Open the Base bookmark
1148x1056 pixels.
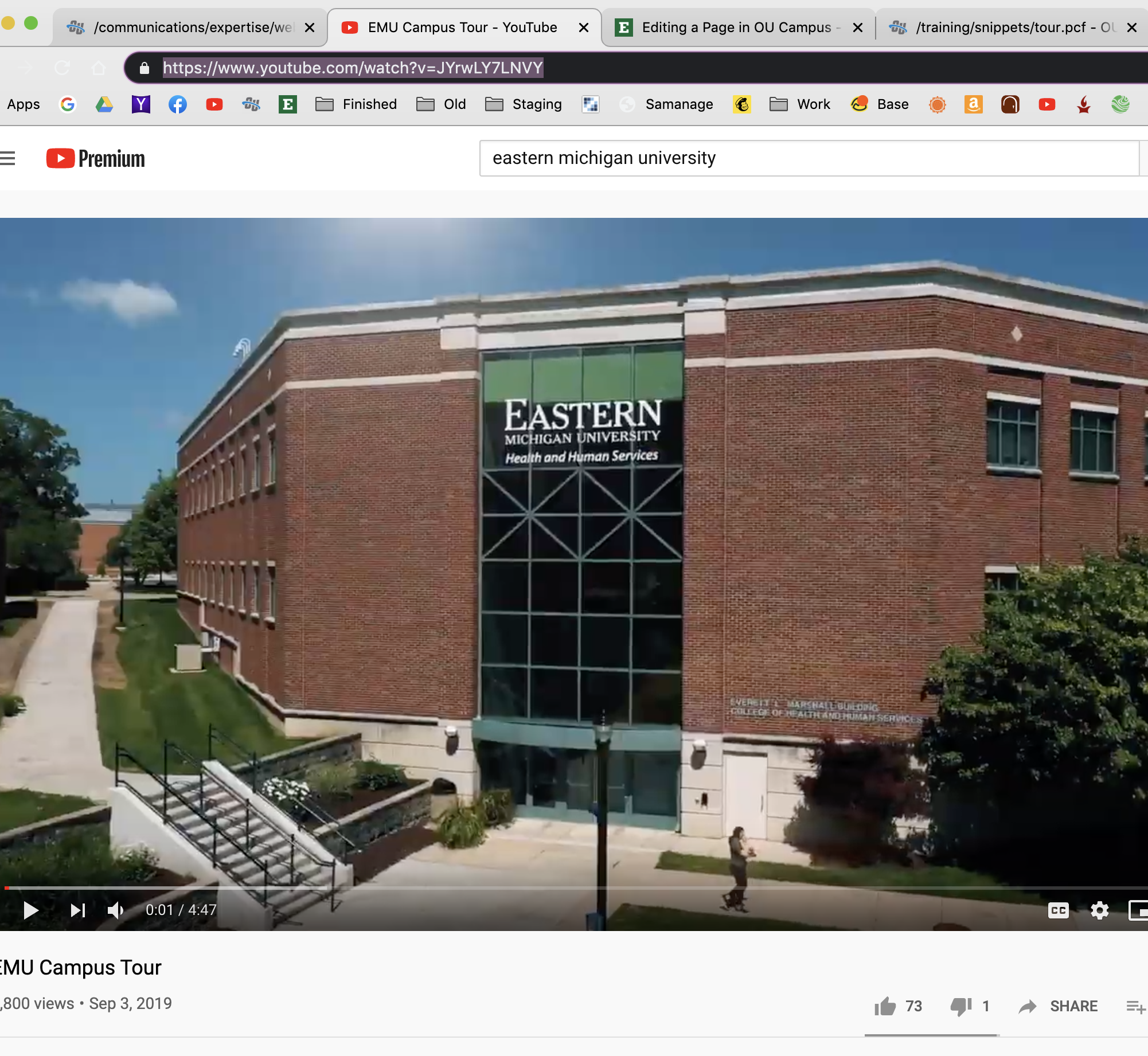(880, 104)
